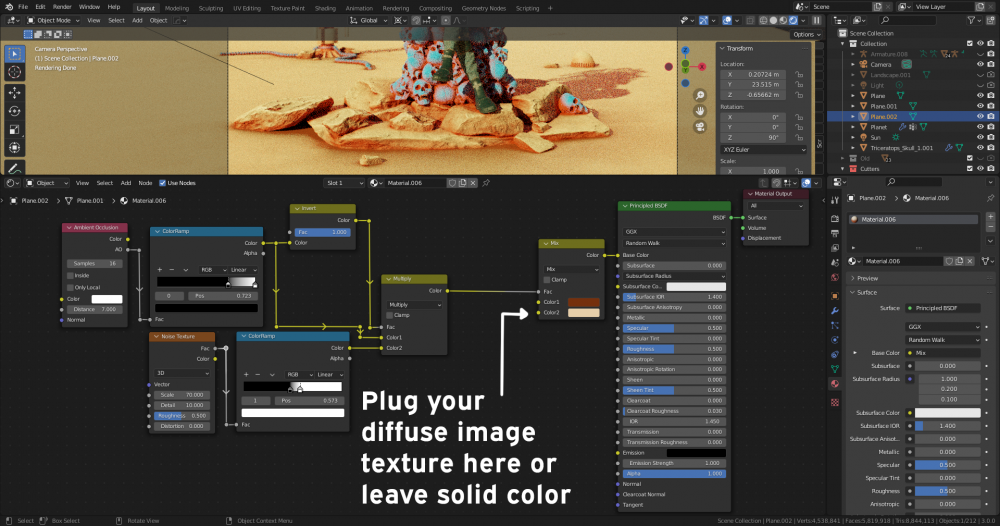Screen dimensions: 1000x526
Task: Unlink Material.006 with X in node header
Action: pyautogui.click(x=473, y=183)
